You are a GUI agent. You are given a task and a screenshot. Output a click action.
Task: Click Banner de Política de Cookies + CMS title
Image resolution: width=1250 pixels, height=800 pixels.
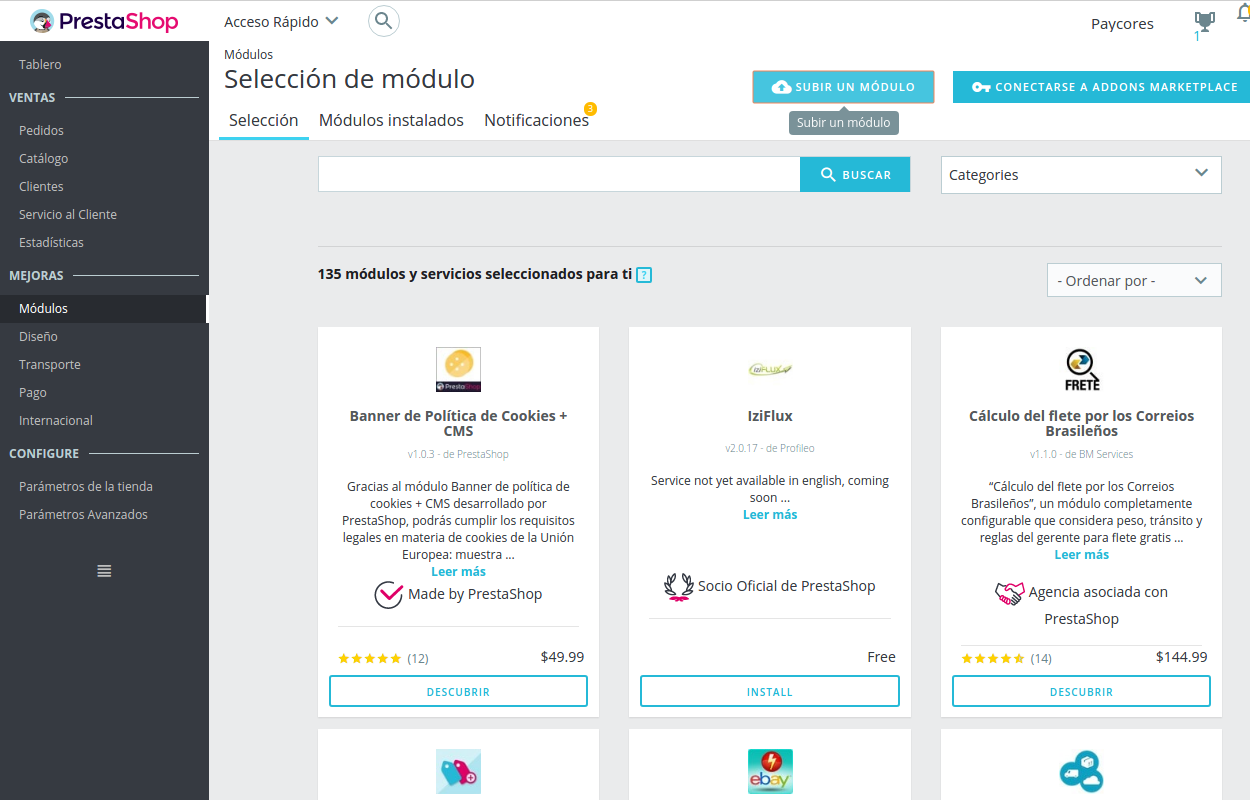point(458,423)
